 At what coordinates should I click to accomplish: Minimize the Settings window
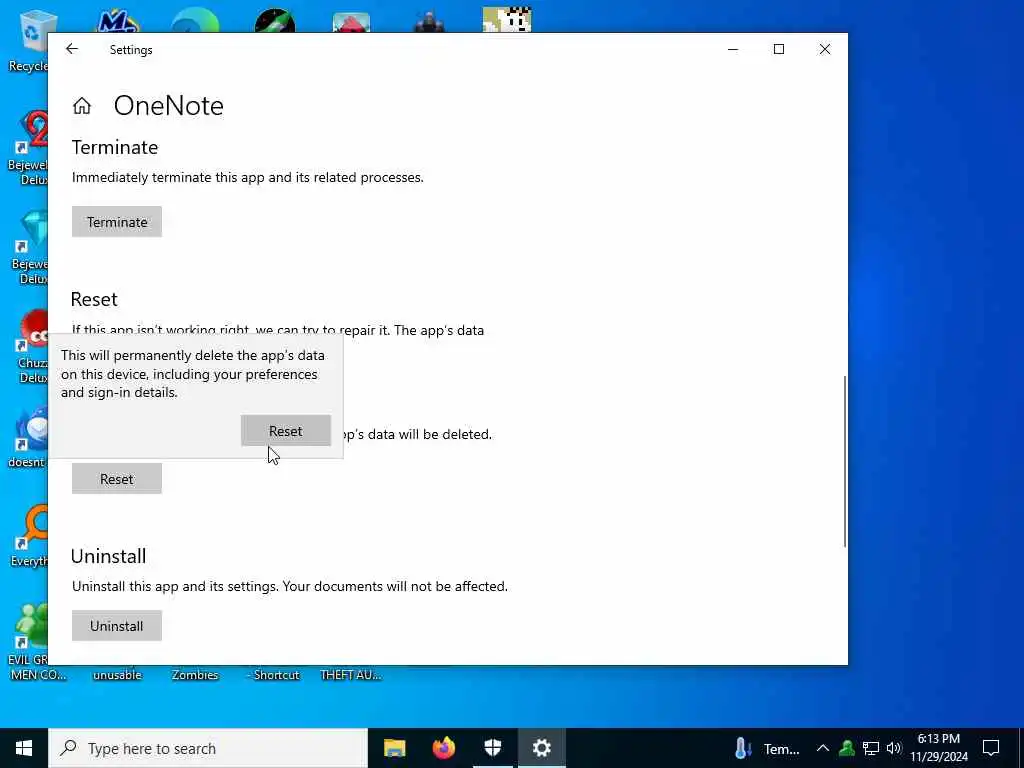[733, 49]
